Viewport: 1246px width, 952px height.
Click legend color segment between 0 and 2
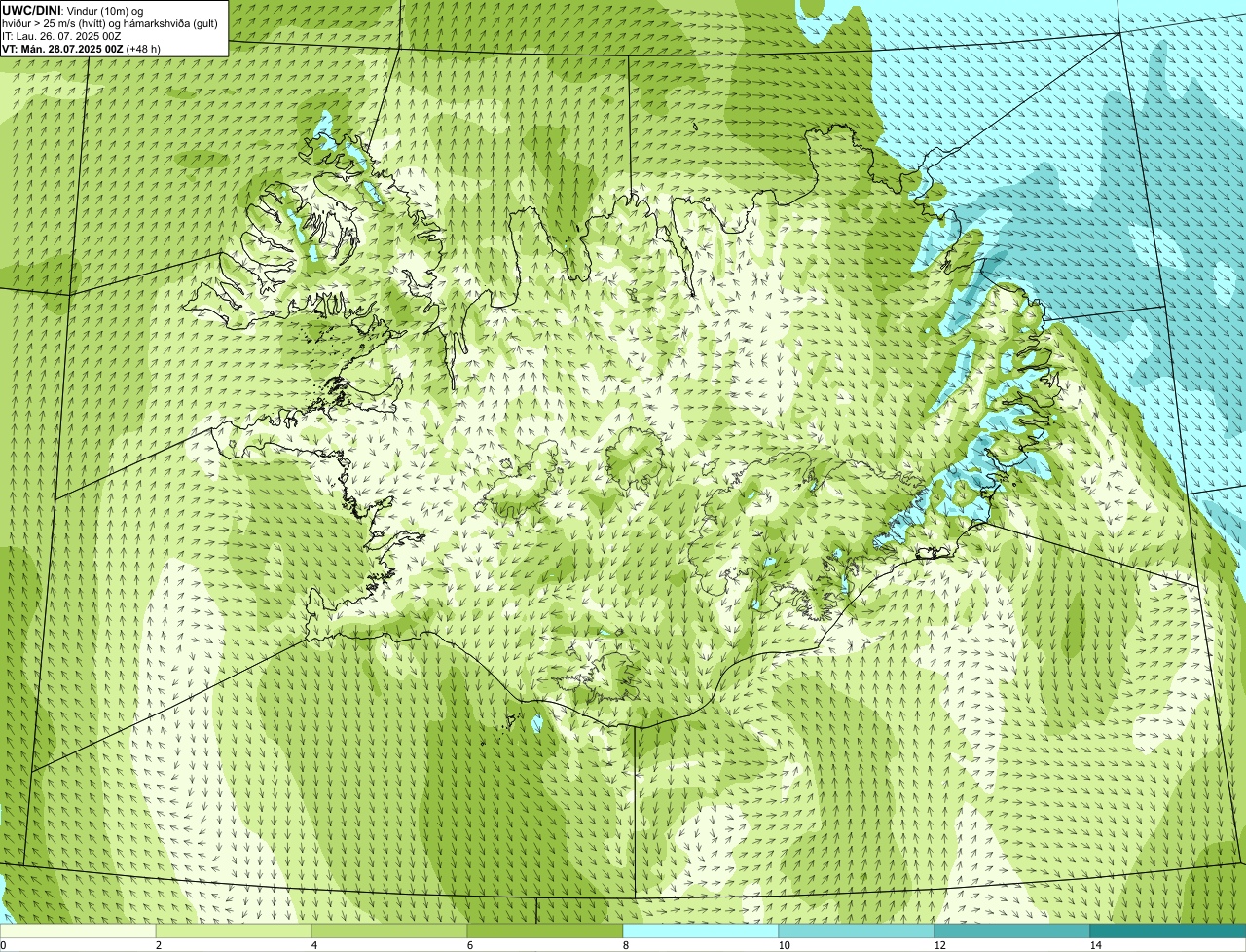coord(78,931)
